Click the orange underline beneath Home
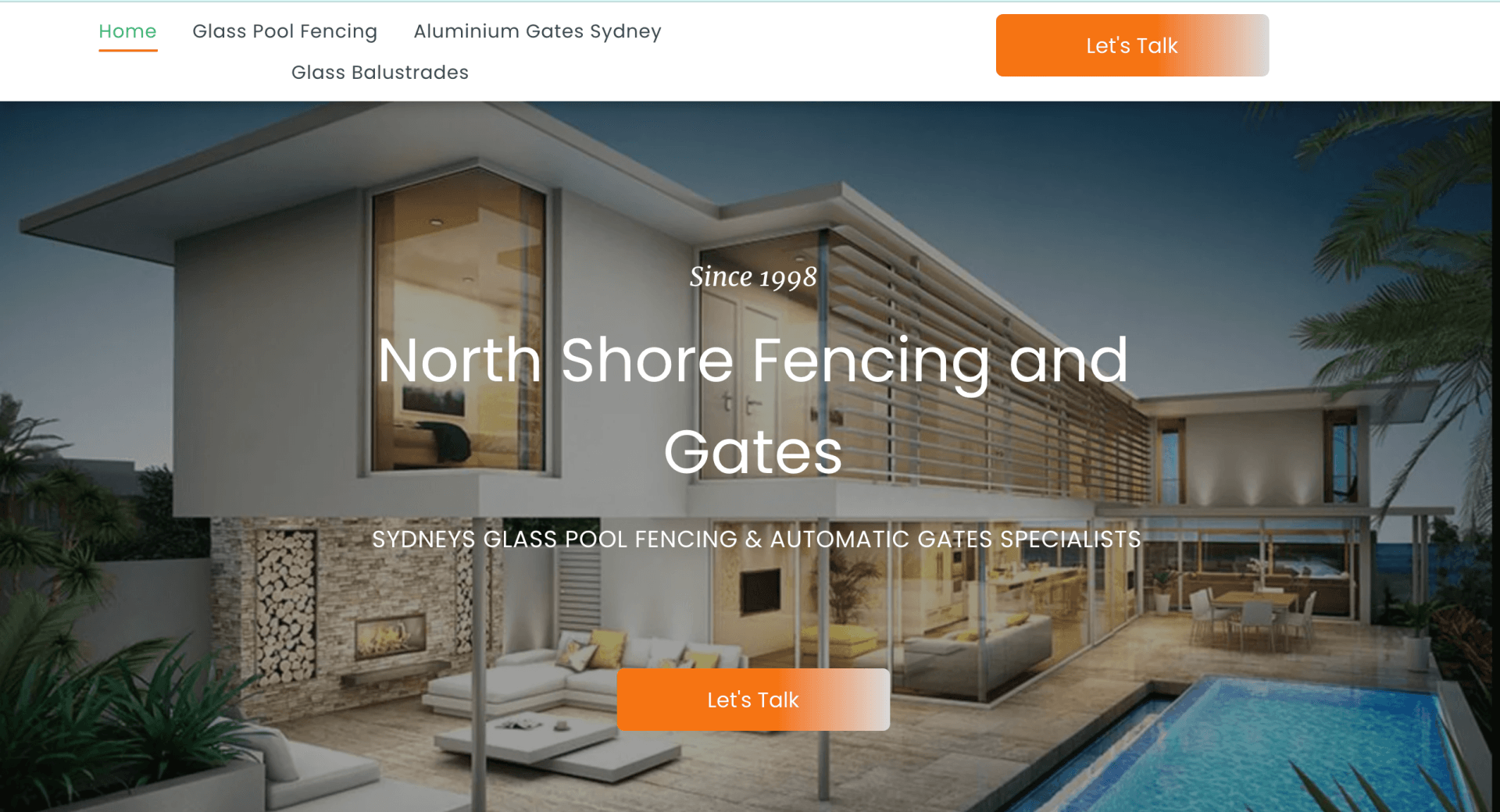Image resolution: width=1500 pixels, height=812 pixels. point(128,50)
